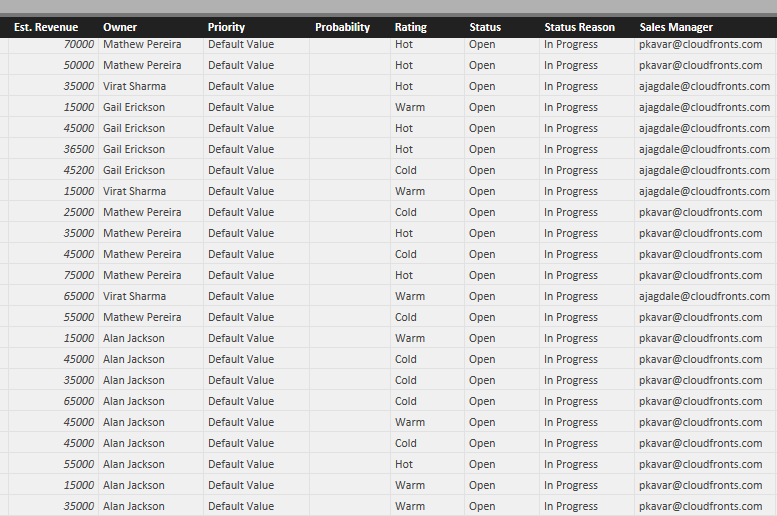Click the Priority column header

226,27
